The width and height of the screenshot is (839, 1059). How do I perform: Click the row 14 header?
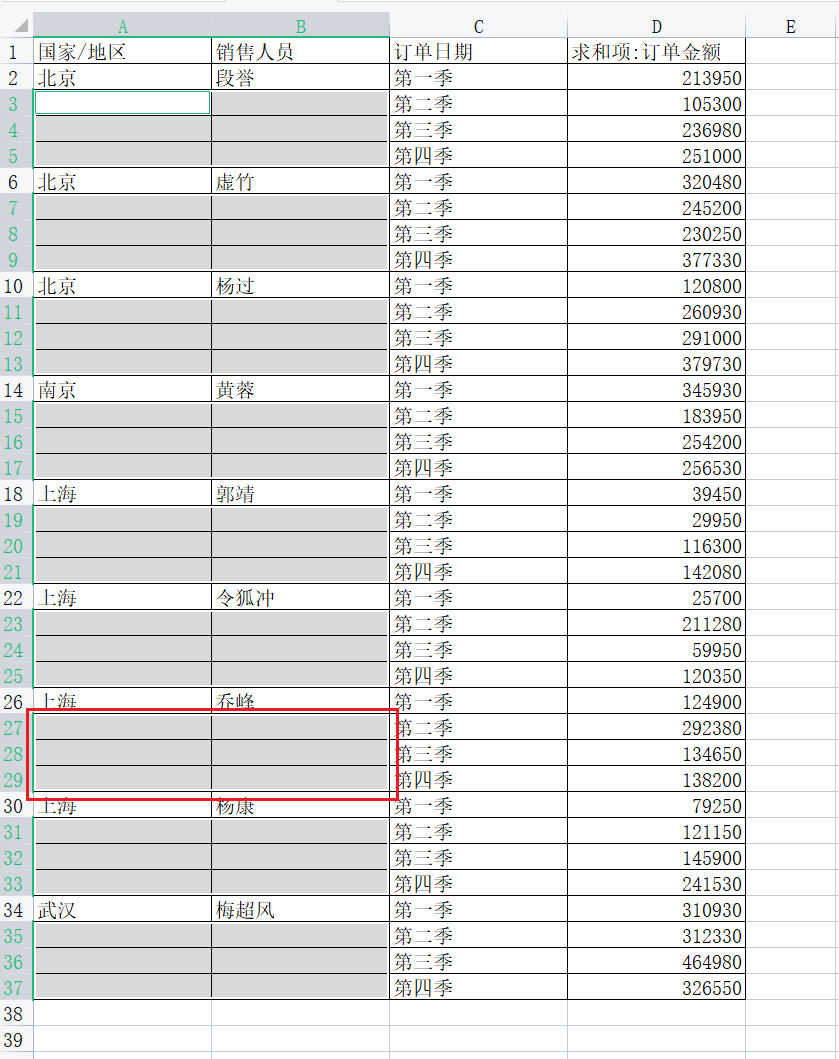pyautogui.click(x=15, y=390)
